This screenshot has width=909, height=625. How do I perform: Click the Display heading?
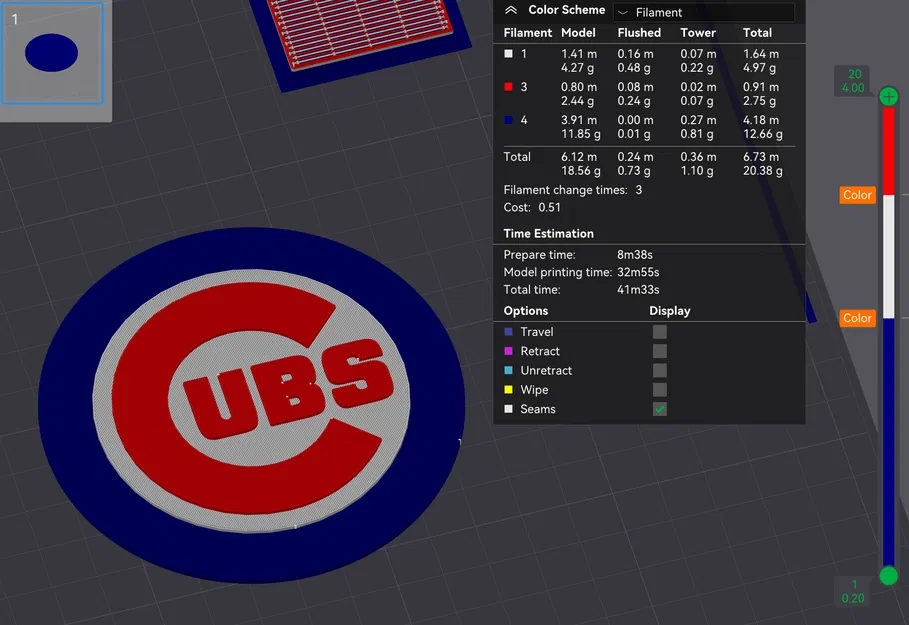click(670, 311)
